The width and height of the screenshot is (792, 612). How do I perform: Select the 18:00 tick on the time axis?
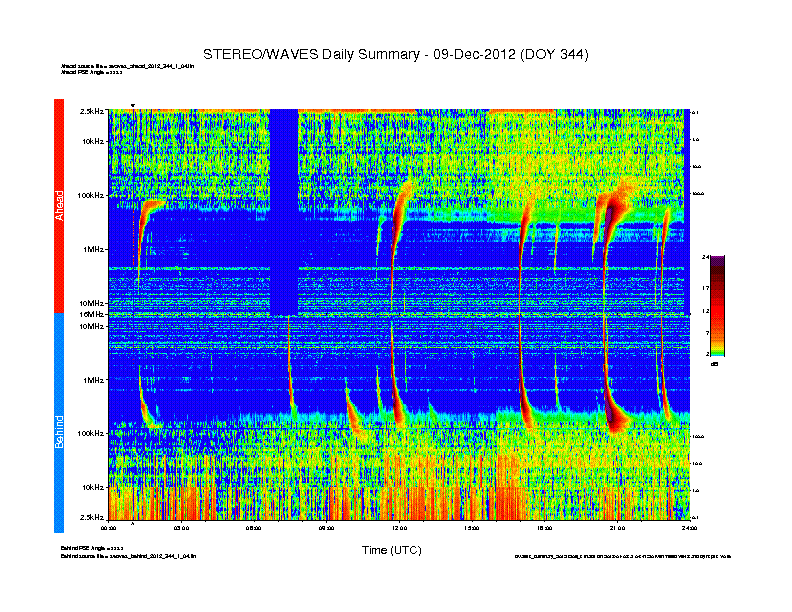[544, 527]
